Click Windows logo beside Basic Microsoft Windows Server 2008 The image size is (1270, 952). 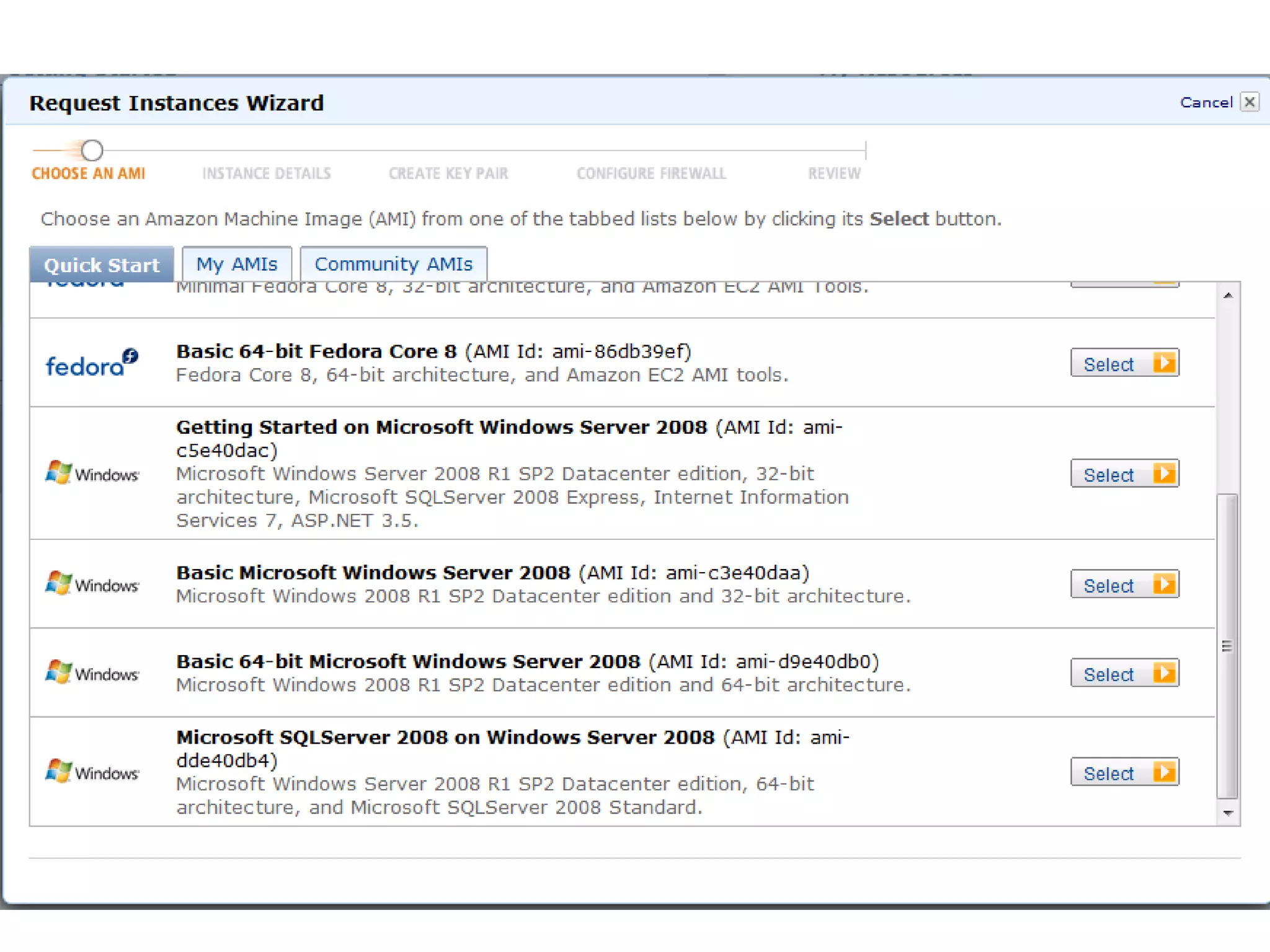[92, 584]
